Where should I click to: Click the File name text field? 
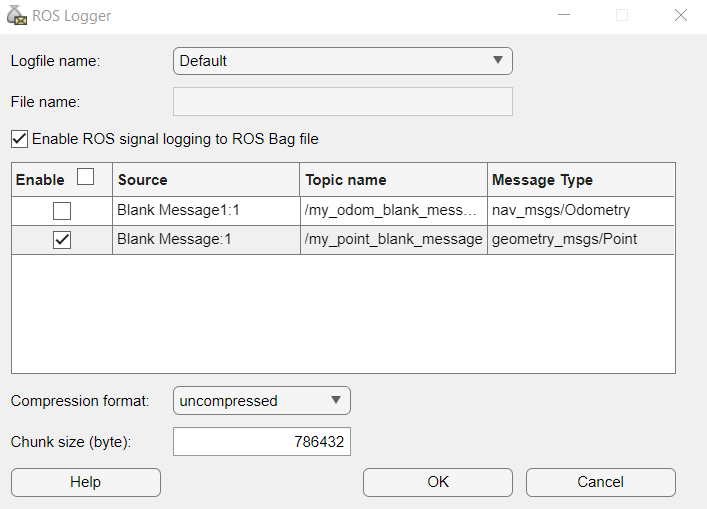coord(342,101)
